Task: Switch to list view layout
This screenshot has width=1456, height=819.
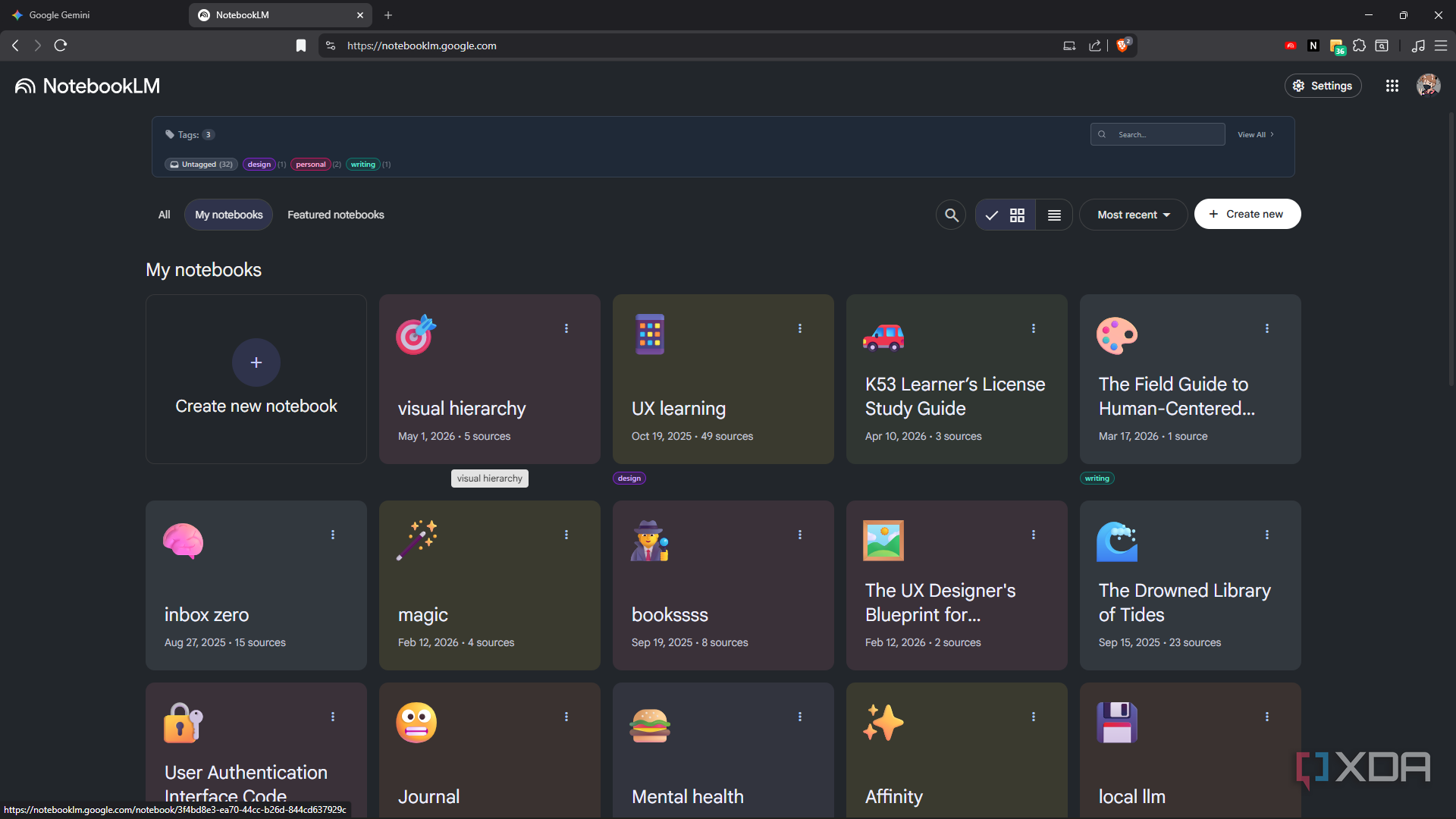Action: [x=1054, y=215]
